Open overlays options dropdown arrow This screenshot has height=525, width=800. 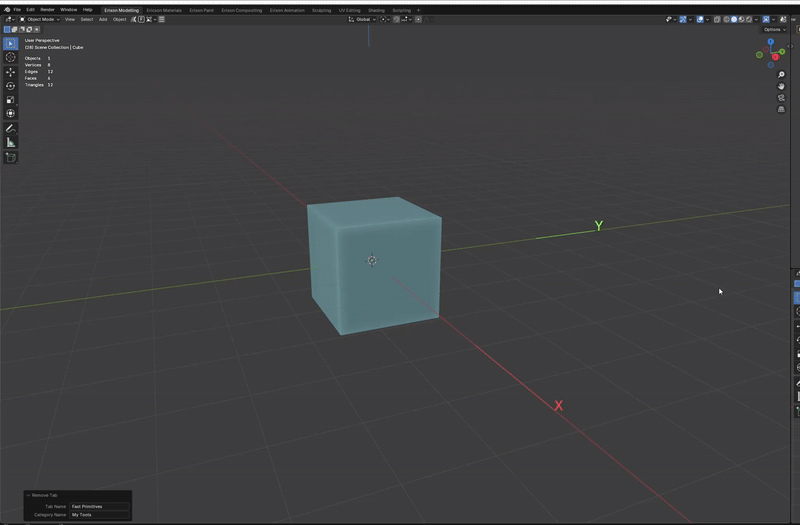(708, 19)
